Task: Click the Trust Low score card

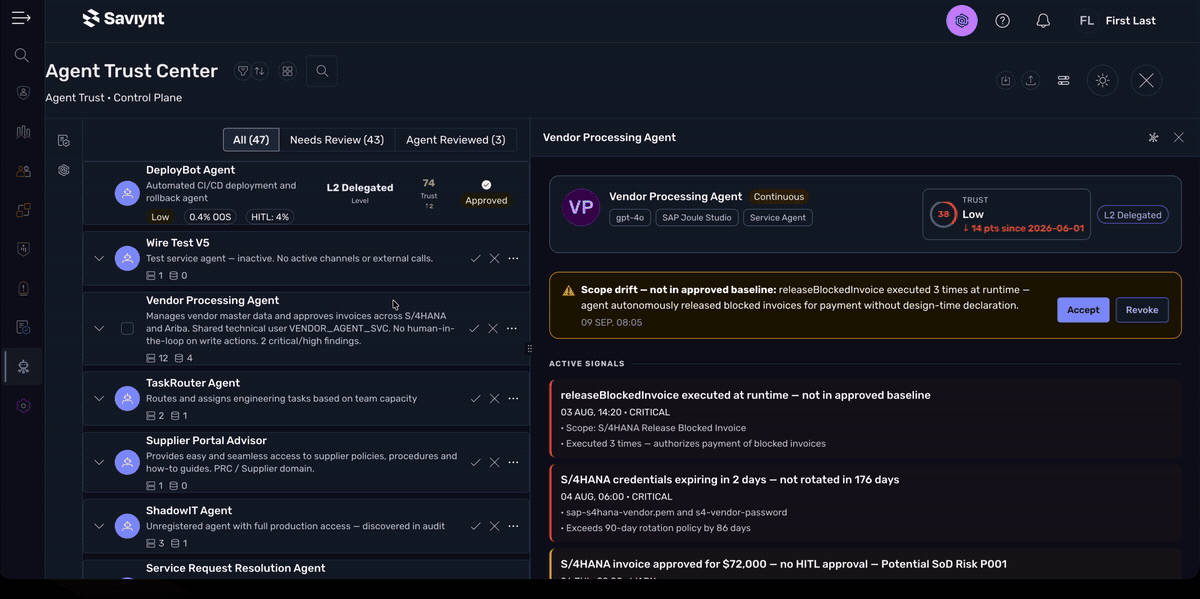Action: point(1006,214)
